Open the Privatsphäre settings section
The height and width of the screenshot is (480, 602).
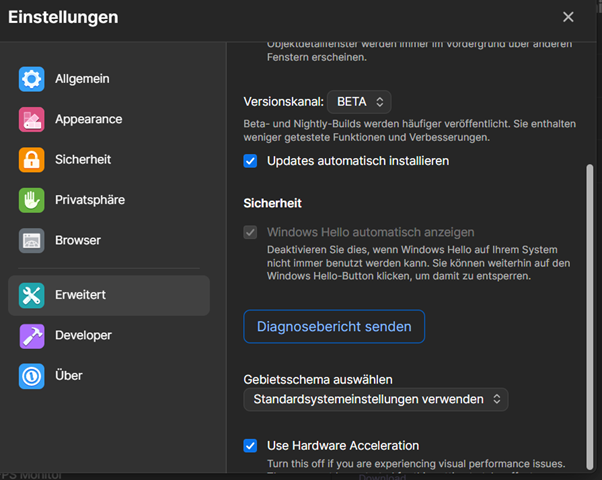point(90,200)
